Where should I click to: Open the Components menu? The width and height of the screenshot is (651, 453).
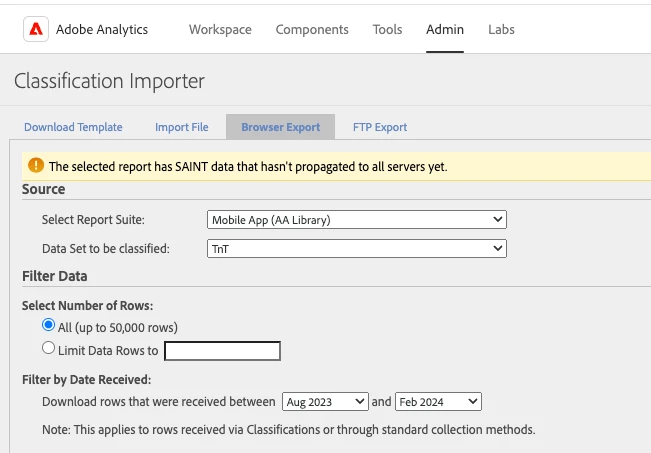pos(312,29)
